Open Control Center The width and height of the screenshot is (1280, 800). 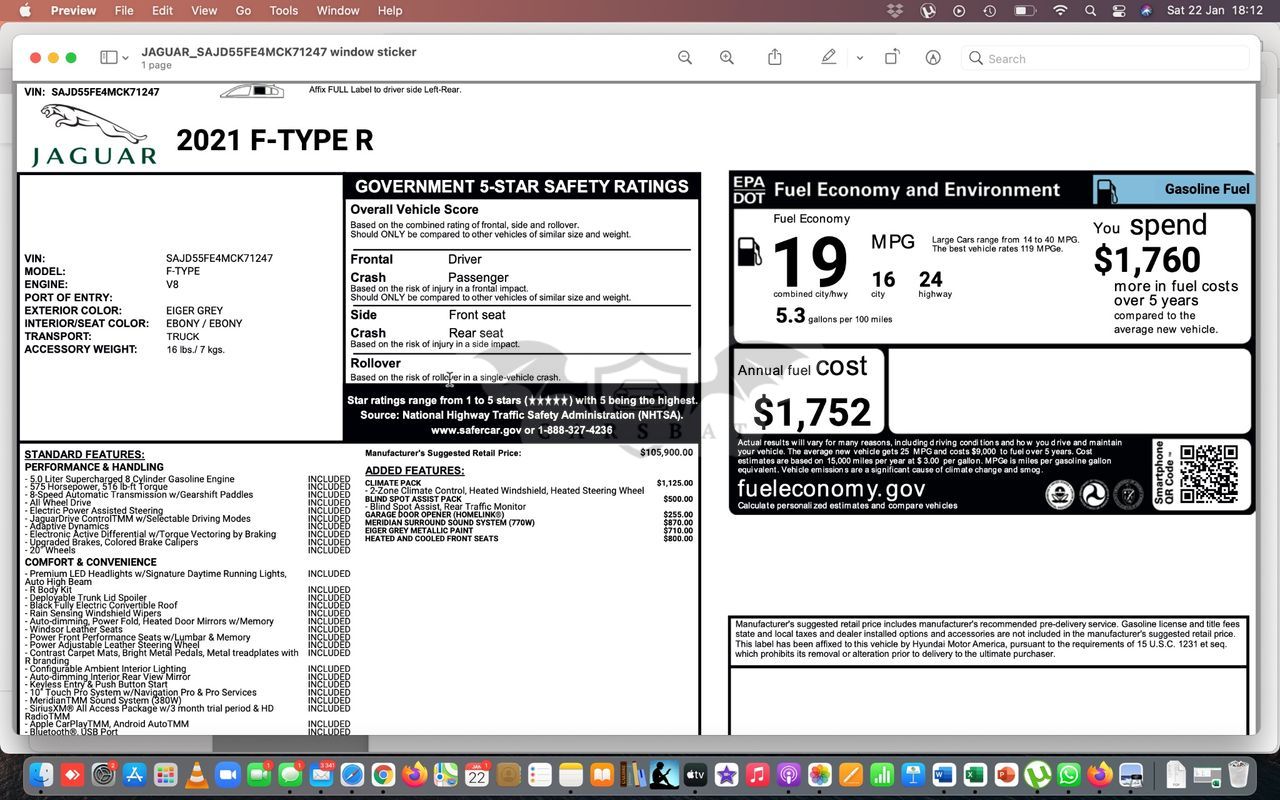[1119, 10]
